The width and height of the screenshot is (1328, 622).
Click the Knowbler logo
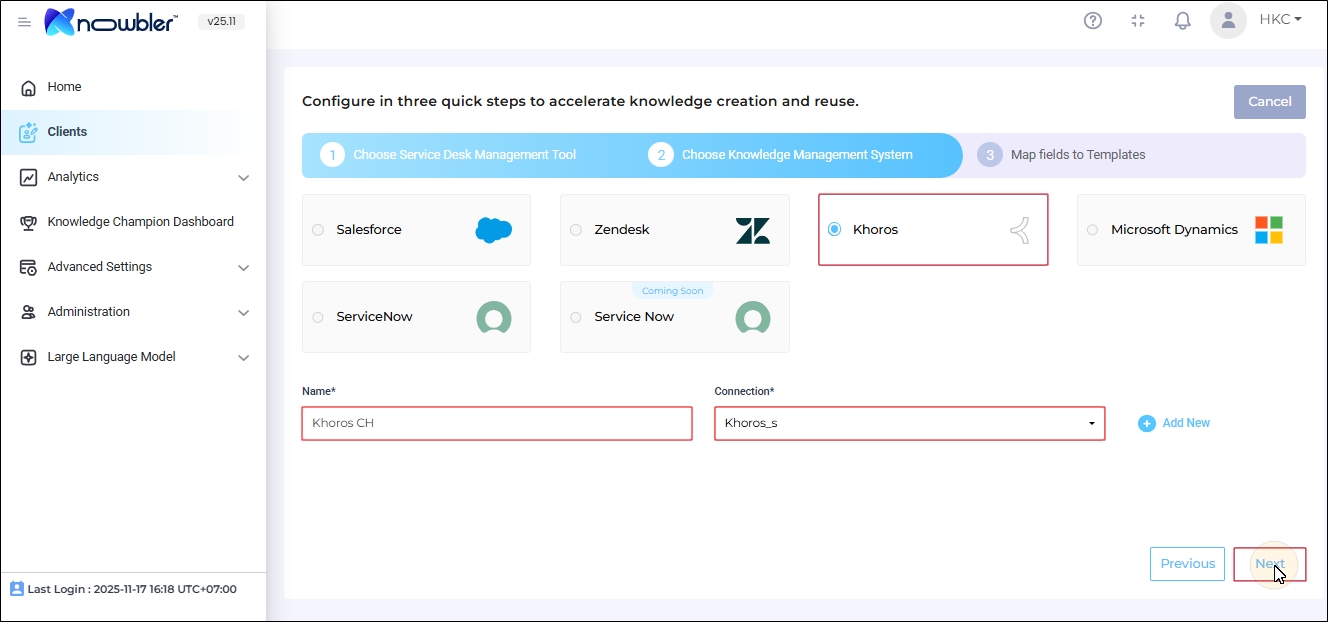pos(111,22)
